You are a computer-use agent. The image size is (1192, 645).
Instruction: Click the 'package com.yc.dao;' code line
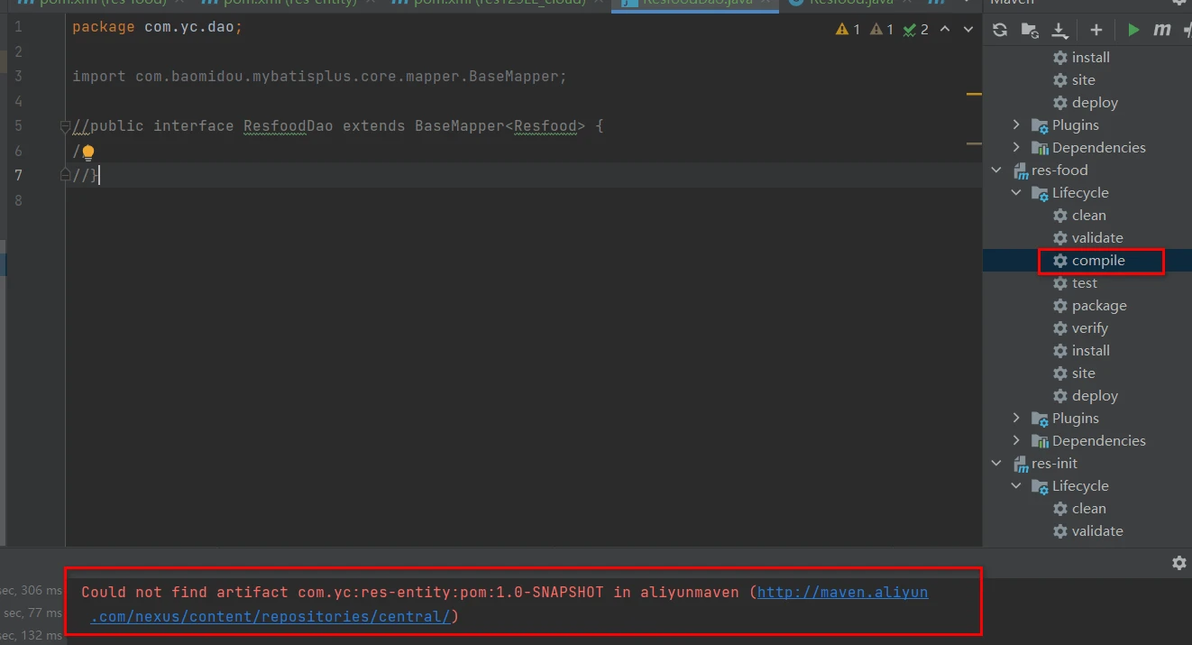(x=157, y=27)
